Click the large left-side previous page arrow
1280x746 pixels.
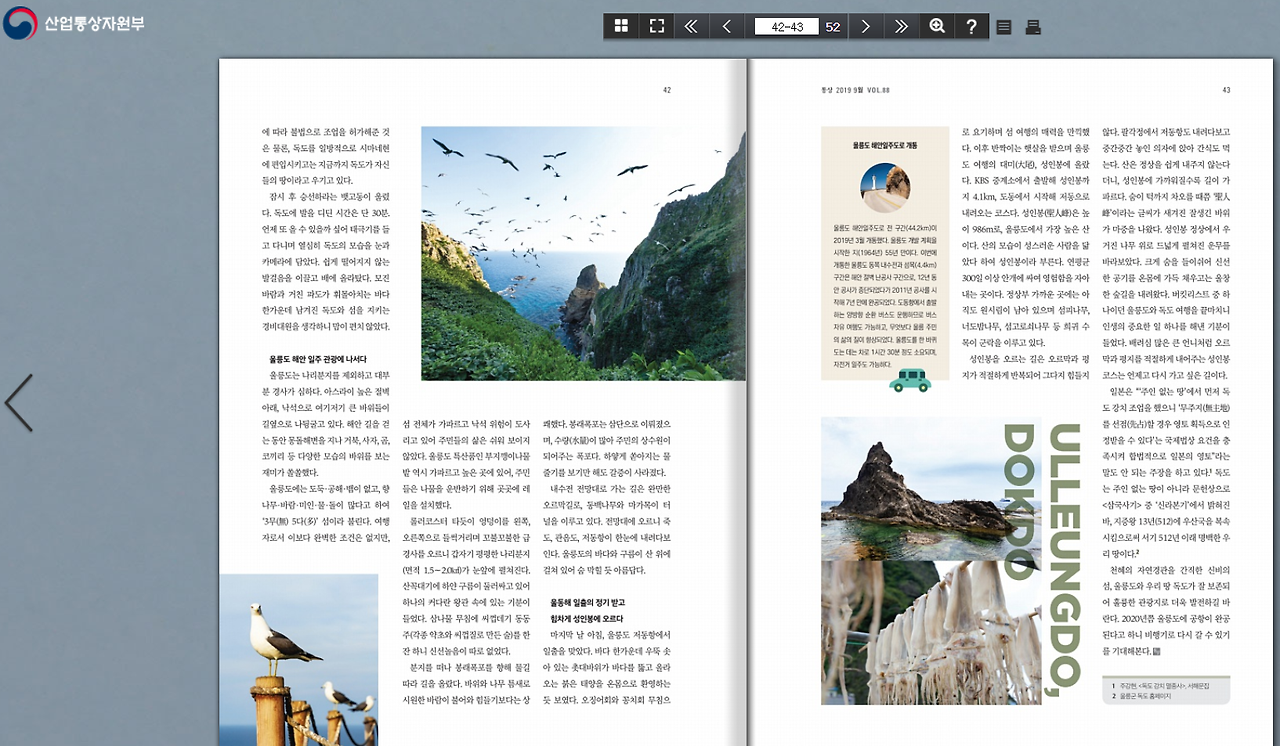tap(18, 403)
